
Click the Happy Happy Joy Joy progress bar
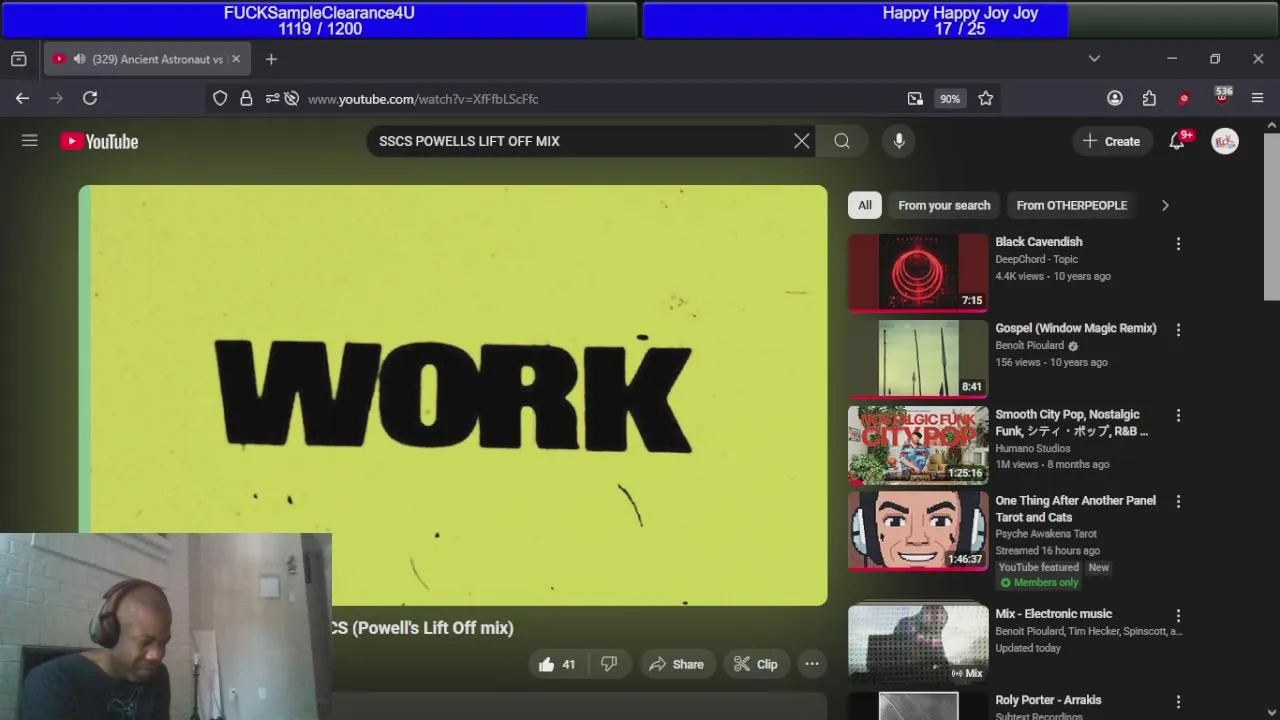960,20
